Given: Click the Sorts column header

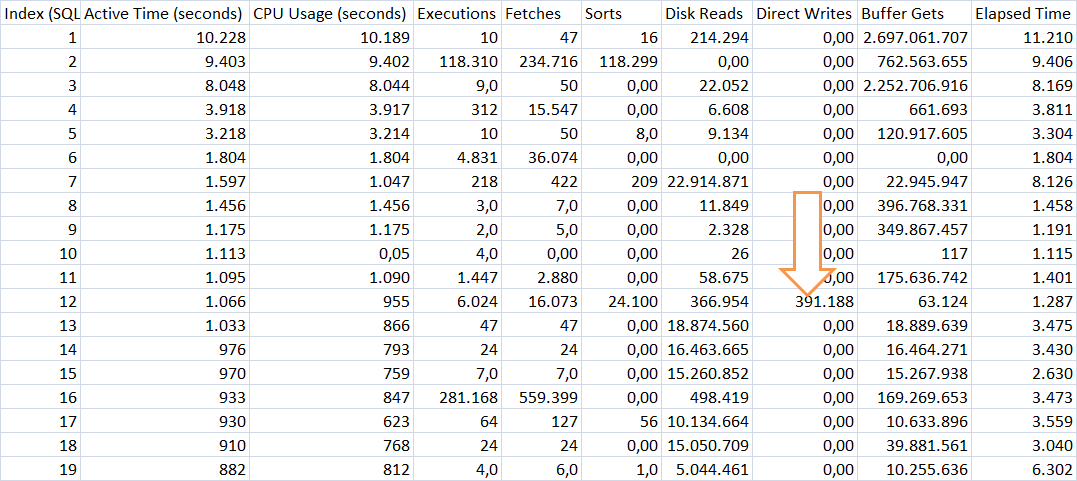Looking at the screenshot, I should pyautogui.click(x=621, y=14).
